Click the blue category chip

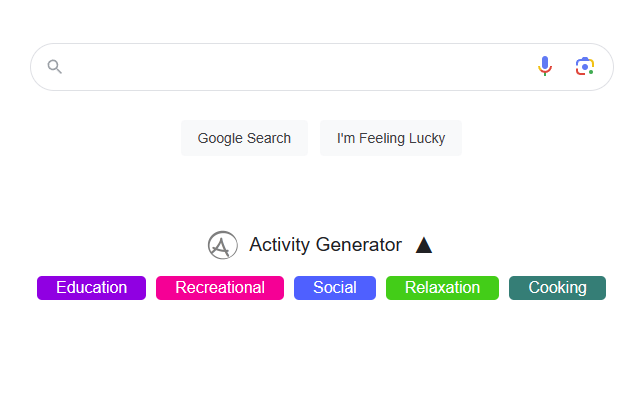335,288
